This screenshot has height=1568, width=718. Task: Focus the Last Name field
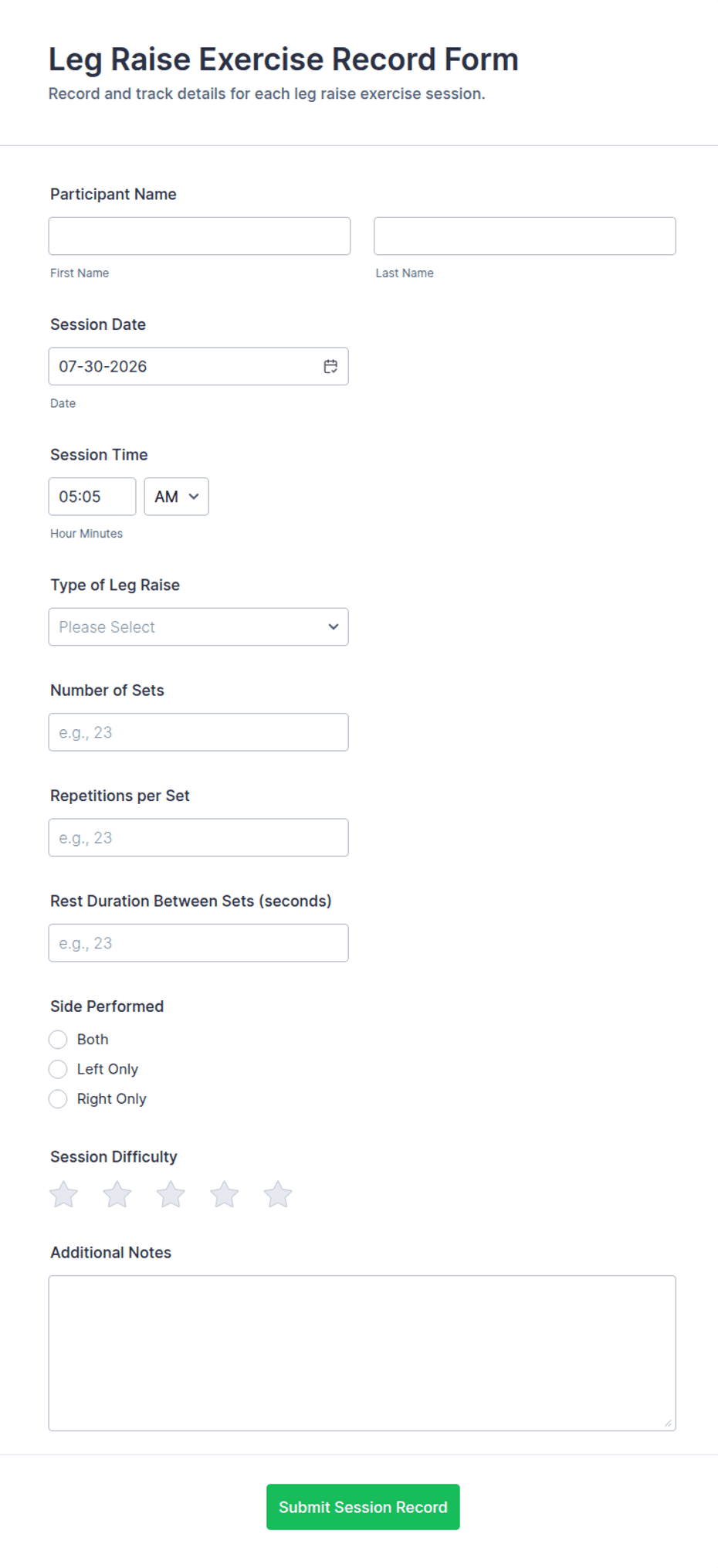click(x=525, y=236)
